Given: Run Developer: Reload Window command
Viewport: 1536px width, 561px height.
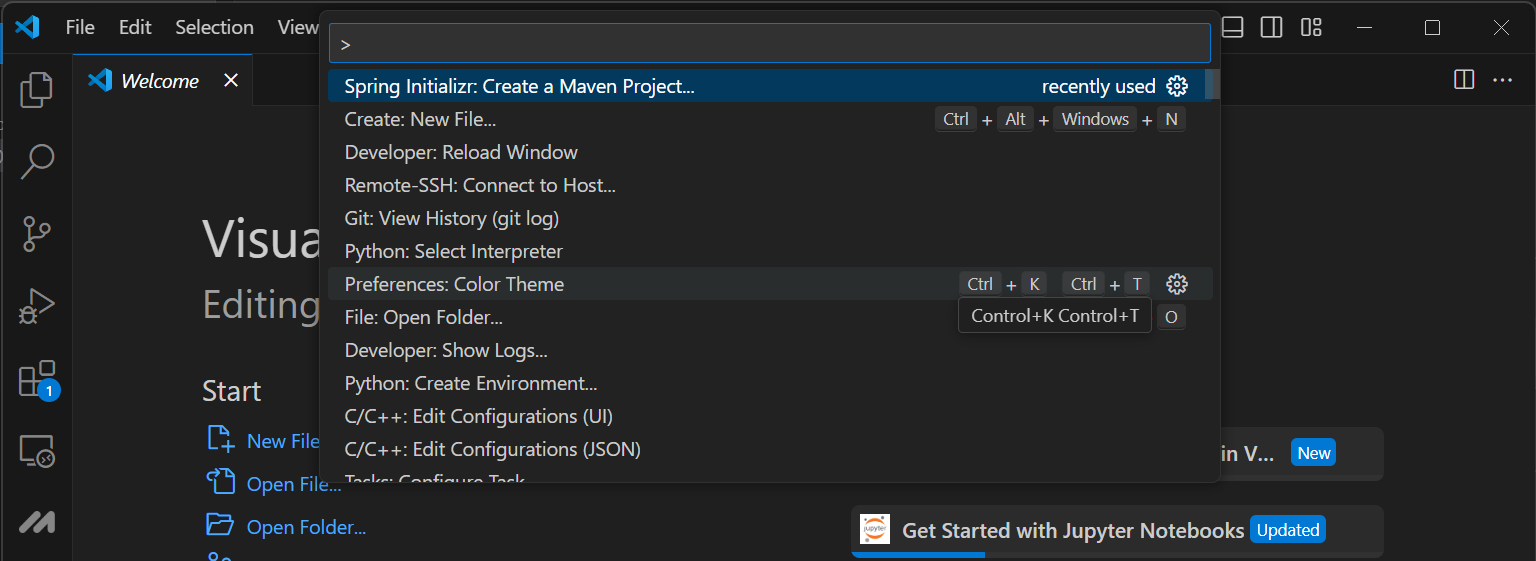Looking at the screenshot, I should [x=770, y=152].
